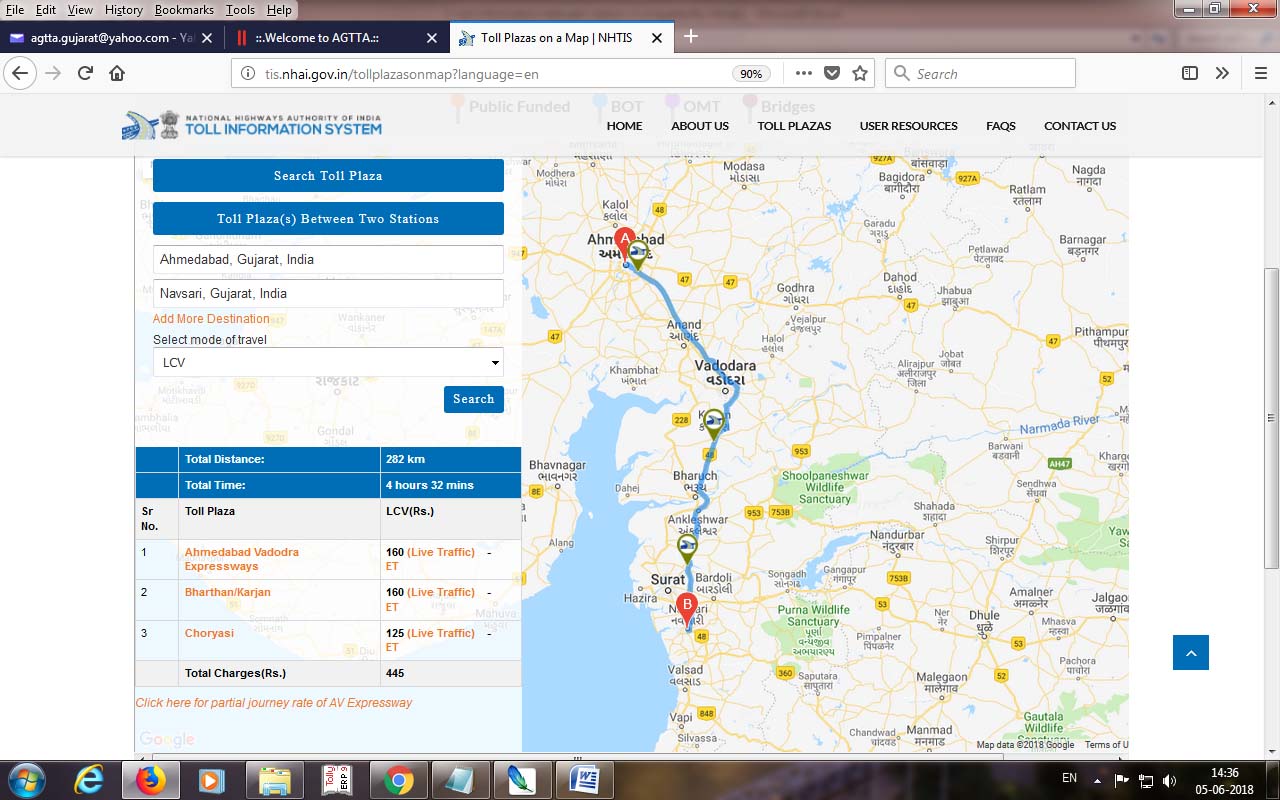Screen dimensions: 1280x800
Task: Click the red marker A on Ahmedabad
Action: 624,242
